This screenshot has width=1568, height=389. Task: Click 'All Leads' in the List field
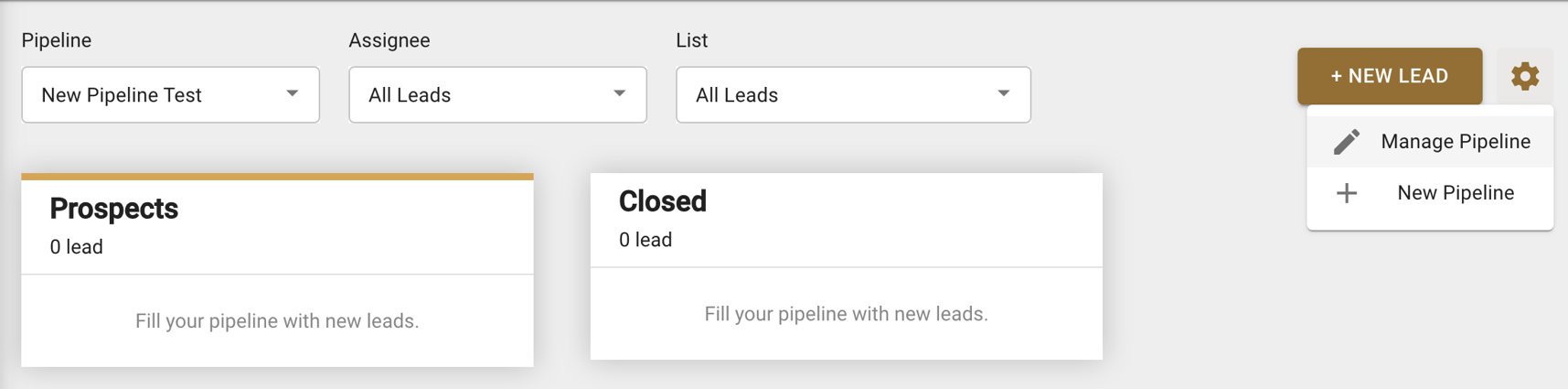[737, 95]
